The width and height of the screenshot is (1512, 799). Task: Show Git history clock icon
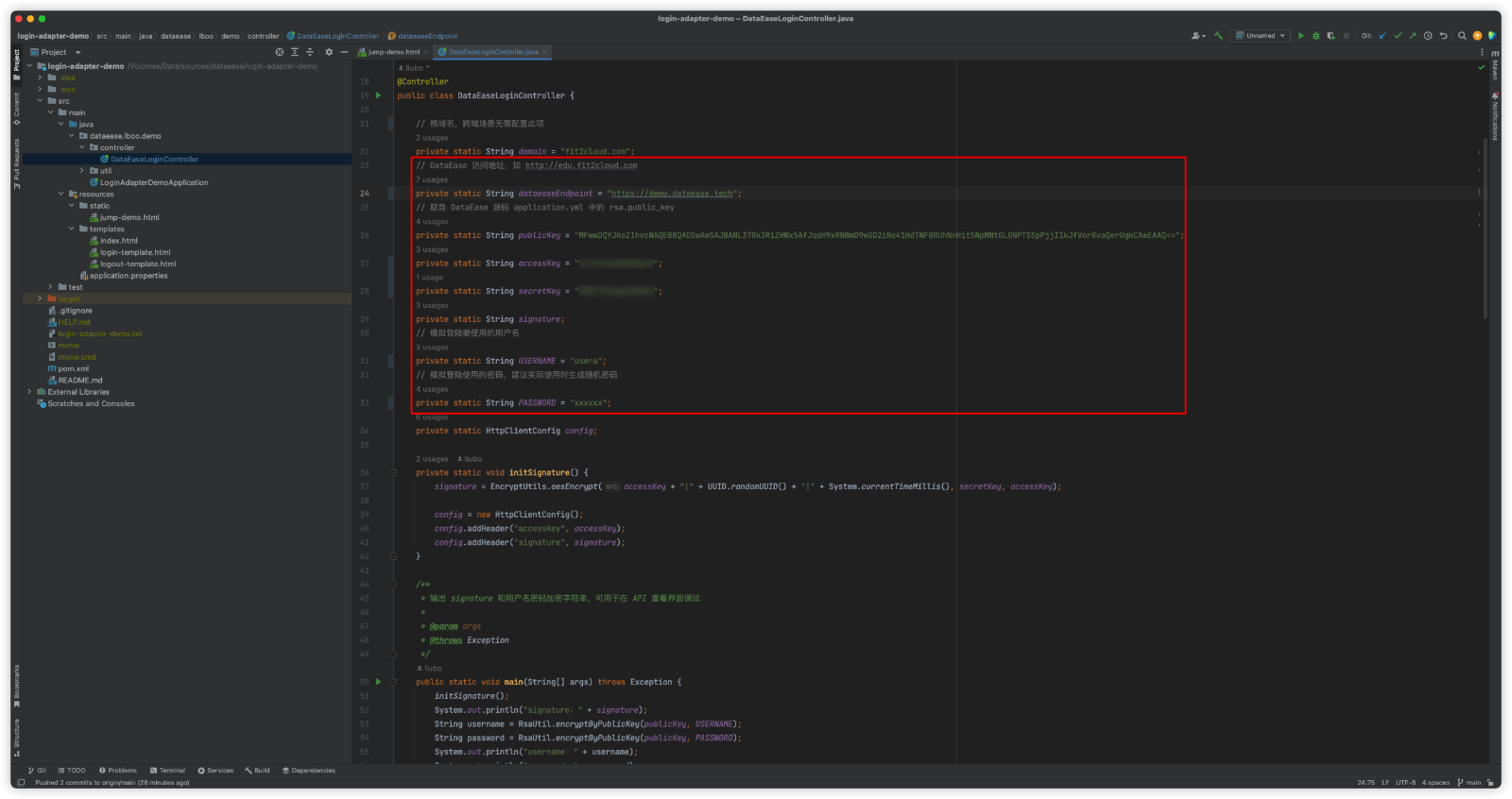(1428, 36)
